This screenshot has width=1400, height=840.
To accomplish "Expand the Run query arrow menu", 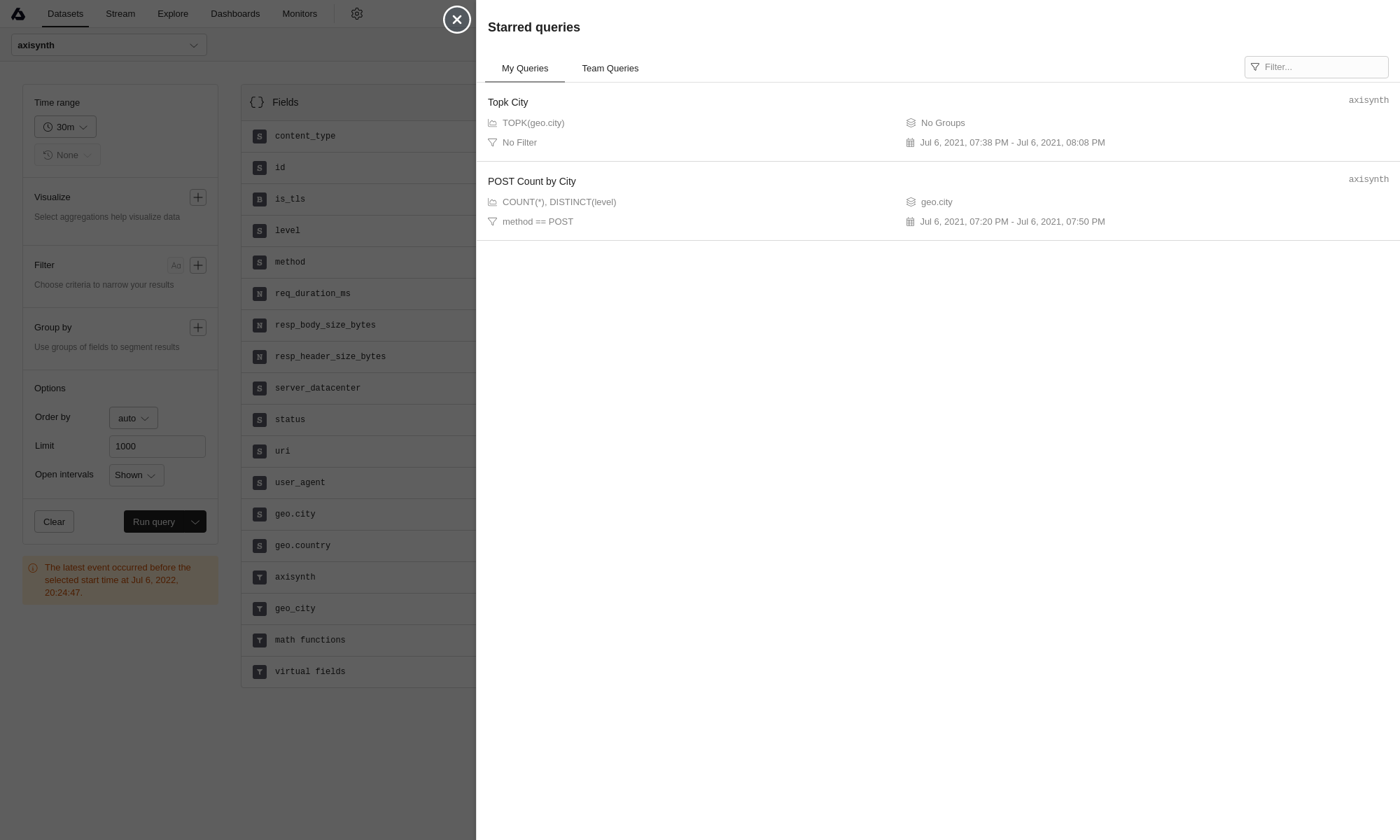I will (195, 522).
